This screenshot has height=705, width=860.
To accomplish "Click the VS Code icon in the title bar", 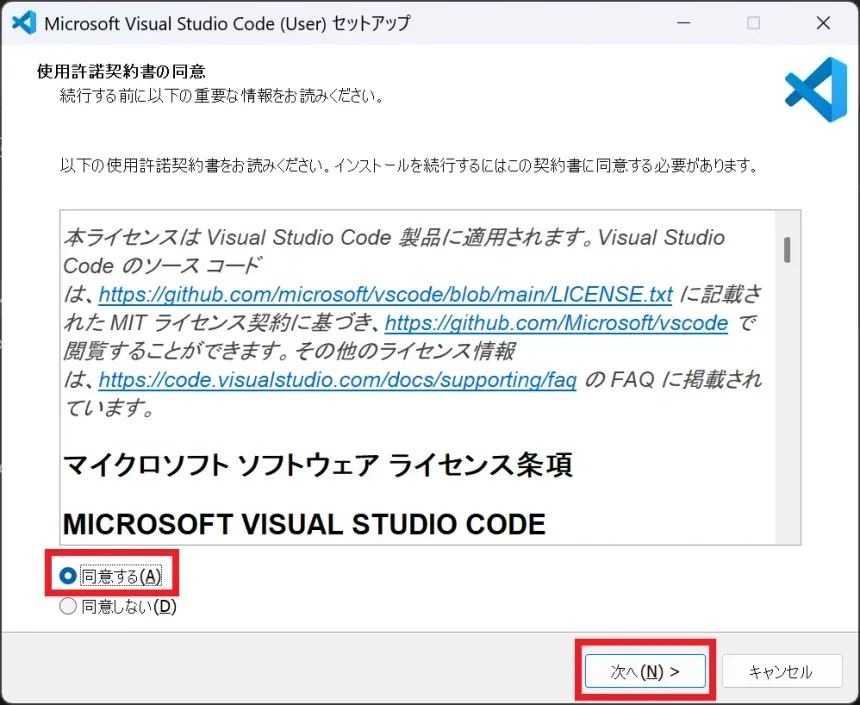I will point(22,22).
